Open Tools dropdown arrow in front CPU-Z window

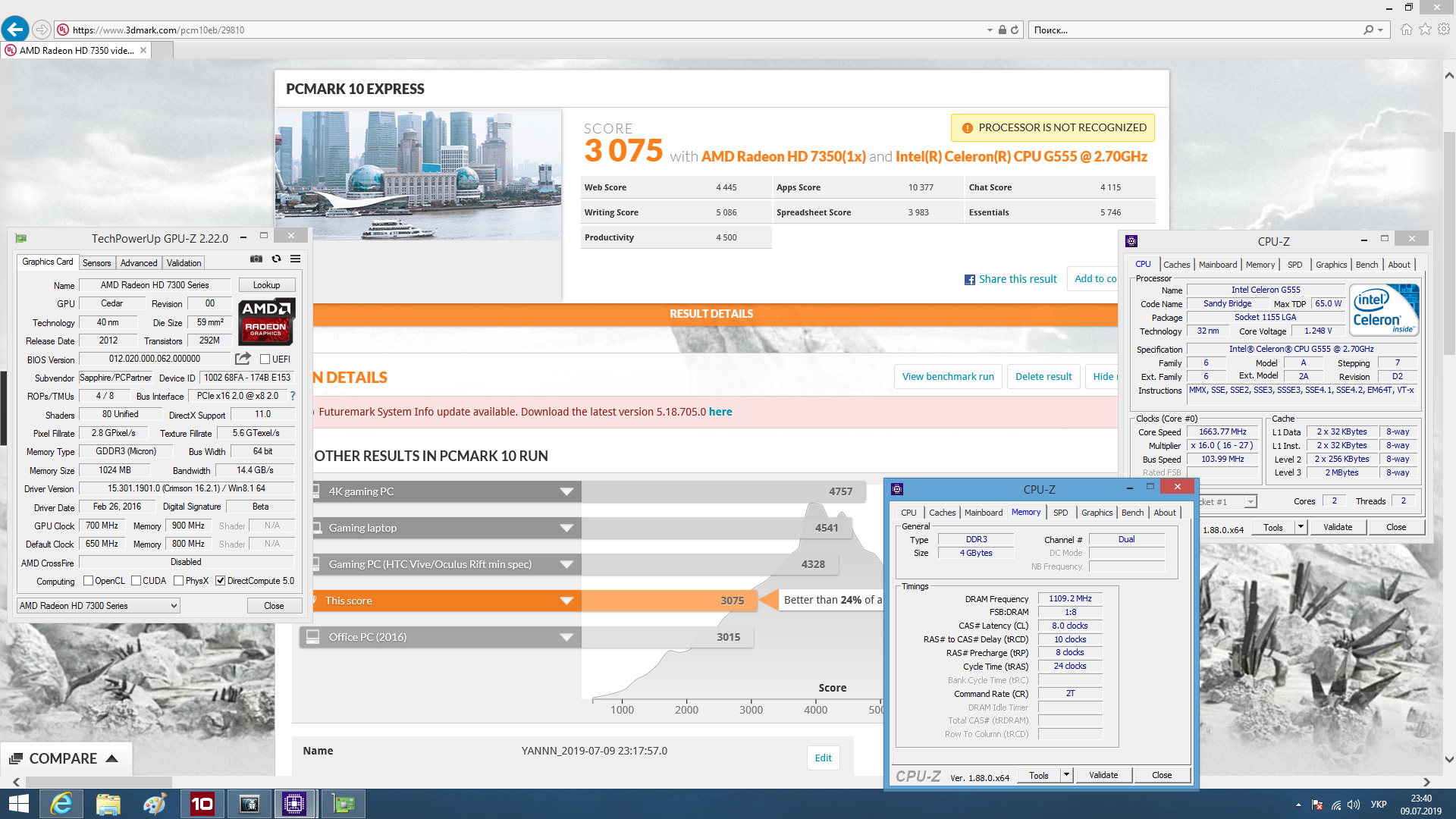coord(1066,775)
